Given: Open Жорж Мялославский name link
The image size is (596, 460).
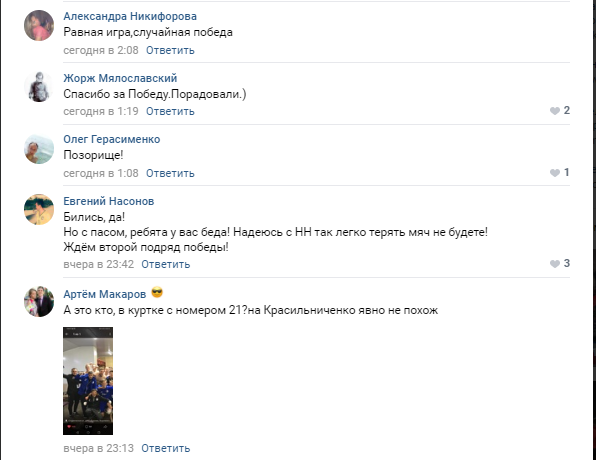Looking at the screenshot, I should pyautogui.click(x=120, y=78).
